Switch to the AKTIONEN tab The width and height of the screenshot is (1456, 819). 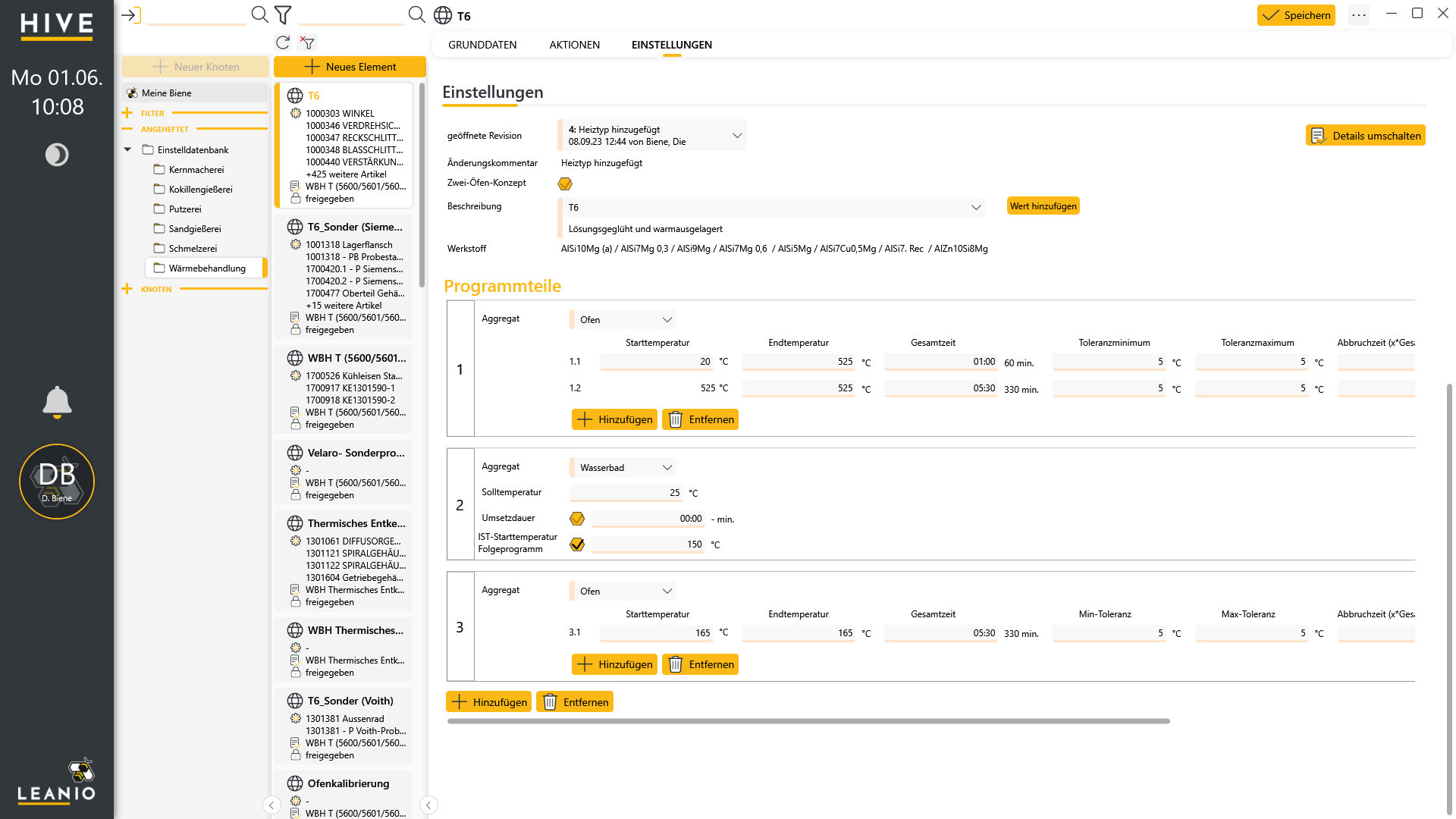[x=575, y=45]
